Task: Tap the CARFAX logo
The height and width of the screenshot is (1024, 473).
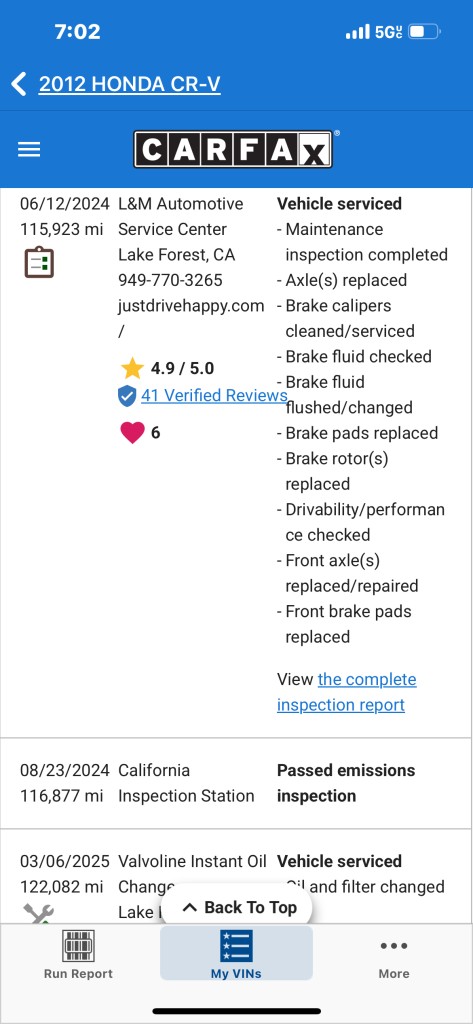Action: (233, 149)
